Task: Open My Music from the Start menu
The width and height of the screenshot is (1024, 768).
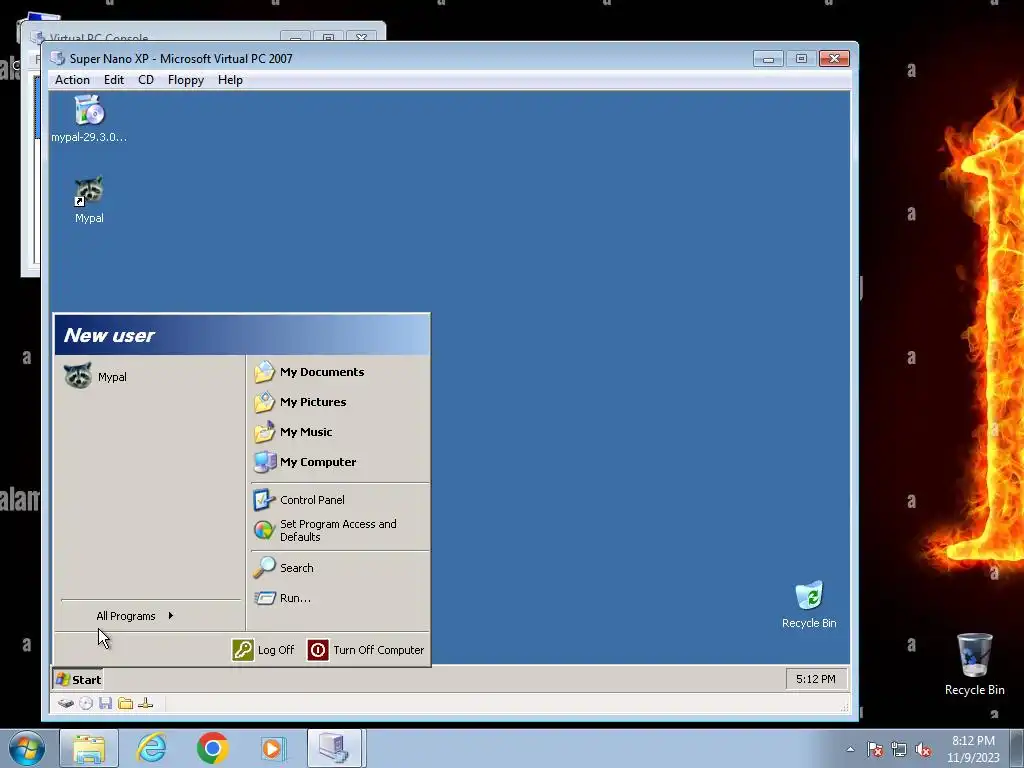Action: (x=293, y=432)
